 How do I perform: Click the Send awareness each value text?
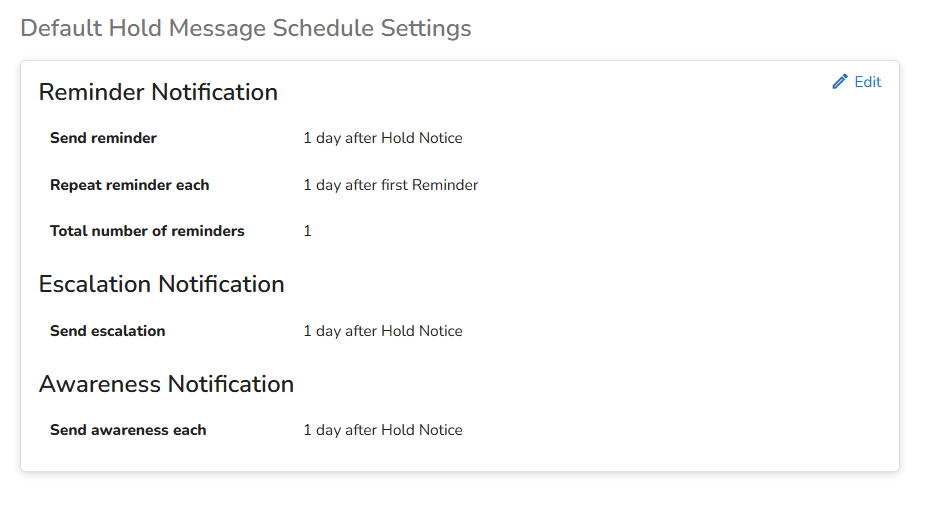click(x=382, y=430)
